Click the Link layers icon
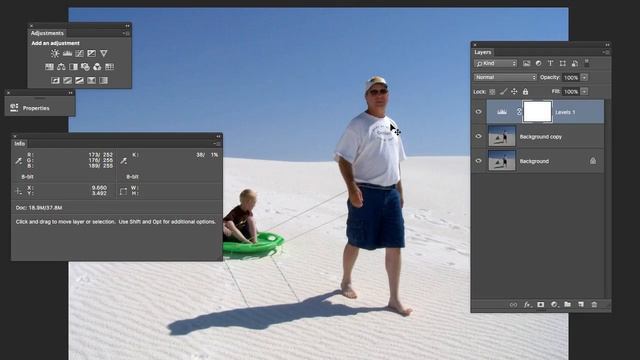The image size is (640, 360). tap(513, 304)
